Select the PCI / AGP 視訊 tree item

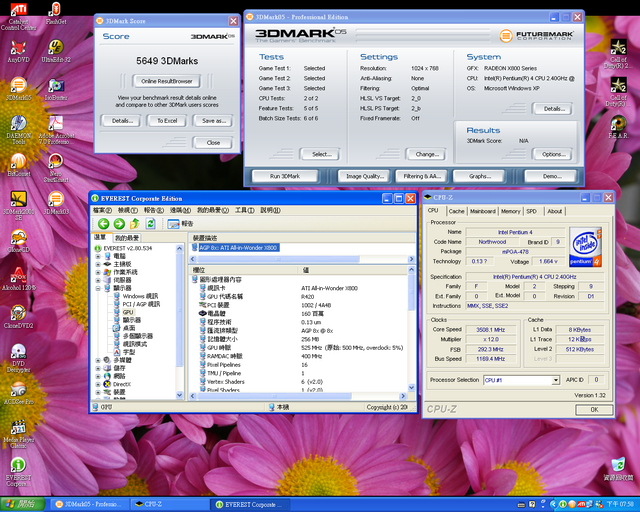point(141,304)
